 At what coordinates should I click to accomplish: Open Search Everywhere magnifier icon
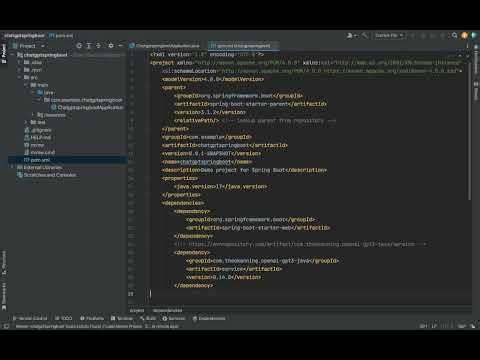455,35
